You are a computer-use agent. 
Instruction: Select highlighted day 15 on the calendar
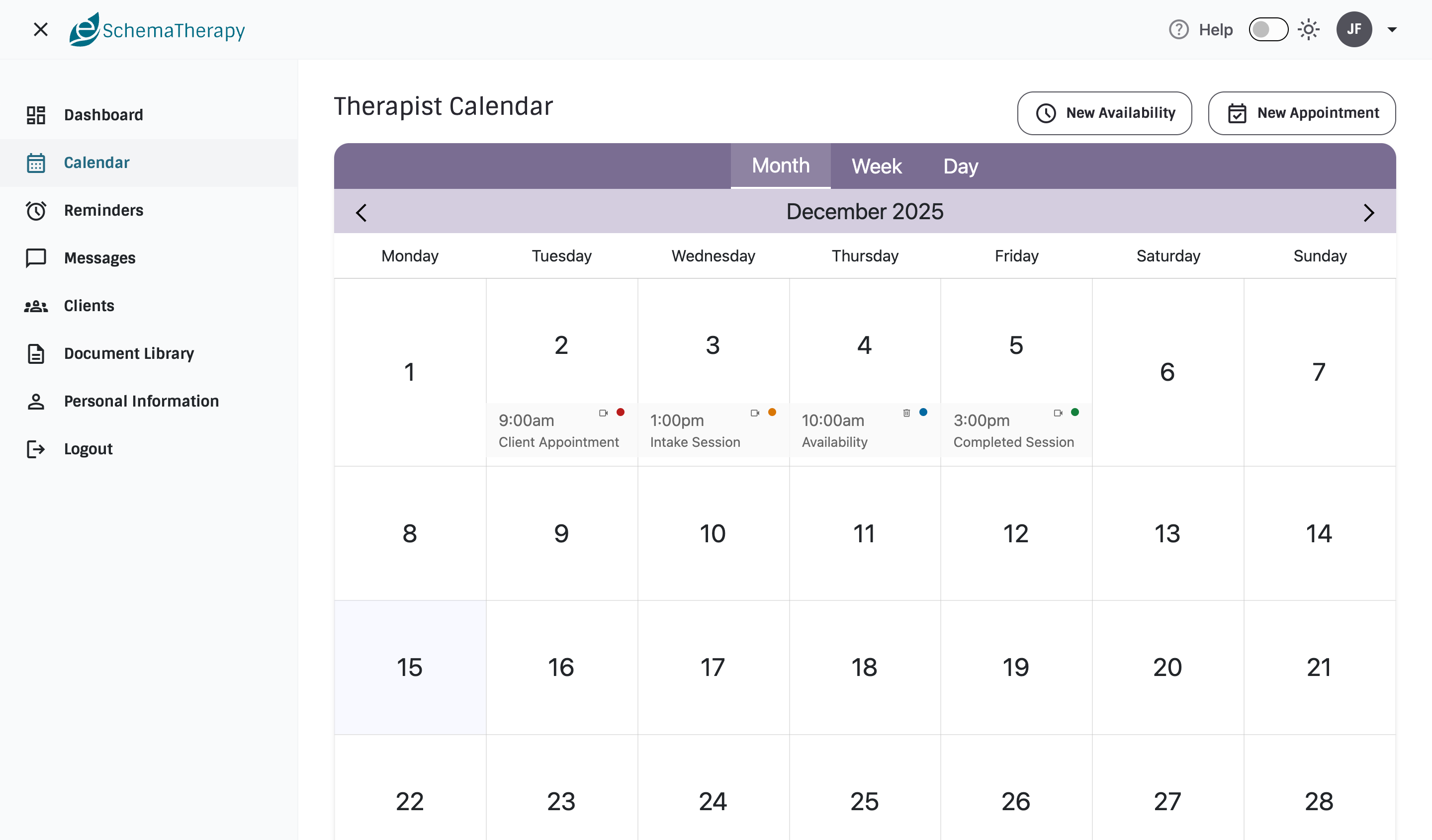coord(410,668)
